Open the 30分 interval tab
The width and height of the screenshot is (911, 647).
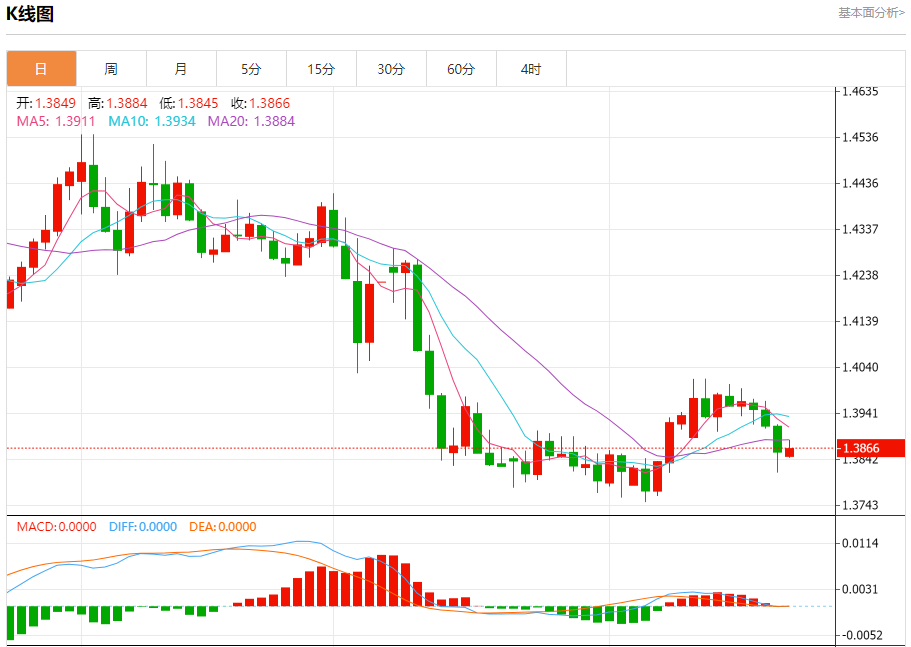(391, 69)
